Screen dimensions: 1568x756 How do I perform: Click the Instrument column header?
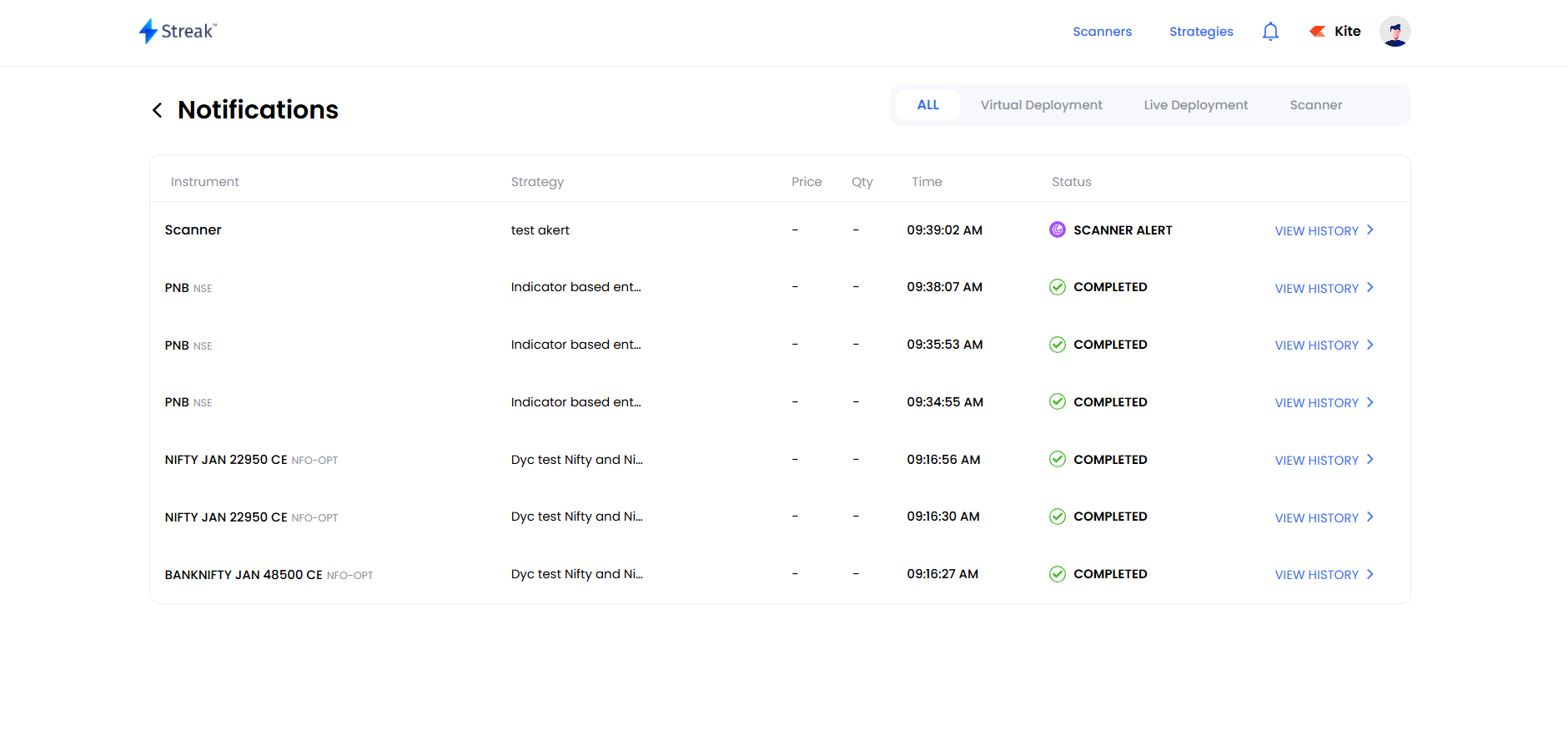[204, 182]
